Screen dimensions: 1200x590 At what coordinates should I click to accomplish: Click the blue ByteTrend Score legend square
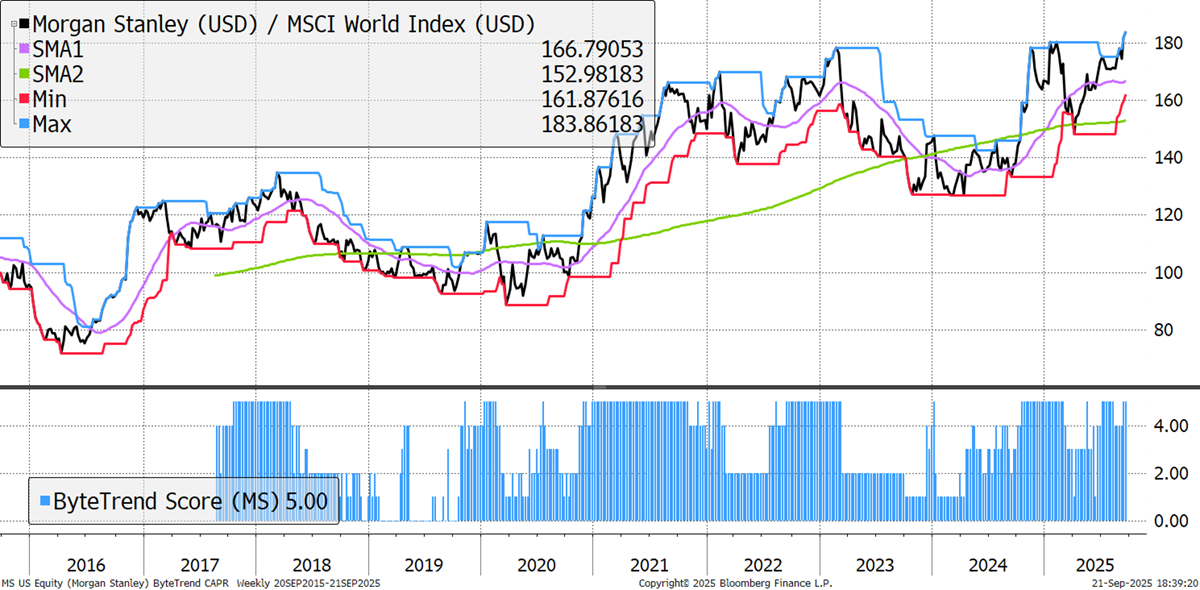(45, 501)
